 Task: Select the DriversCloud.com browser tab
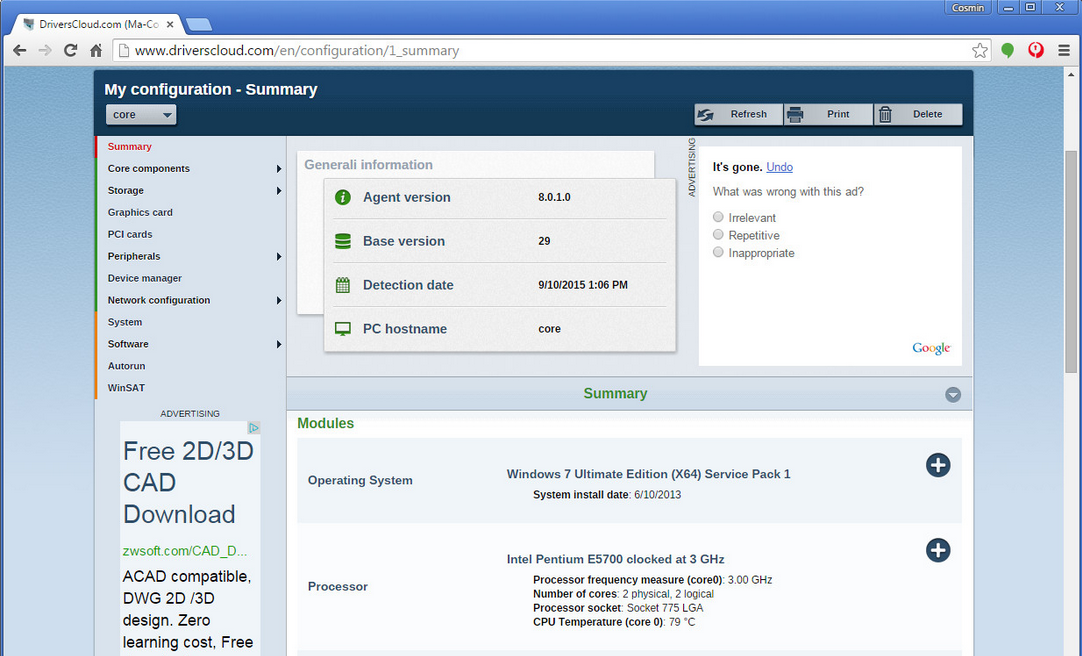(x=98, y=24)
